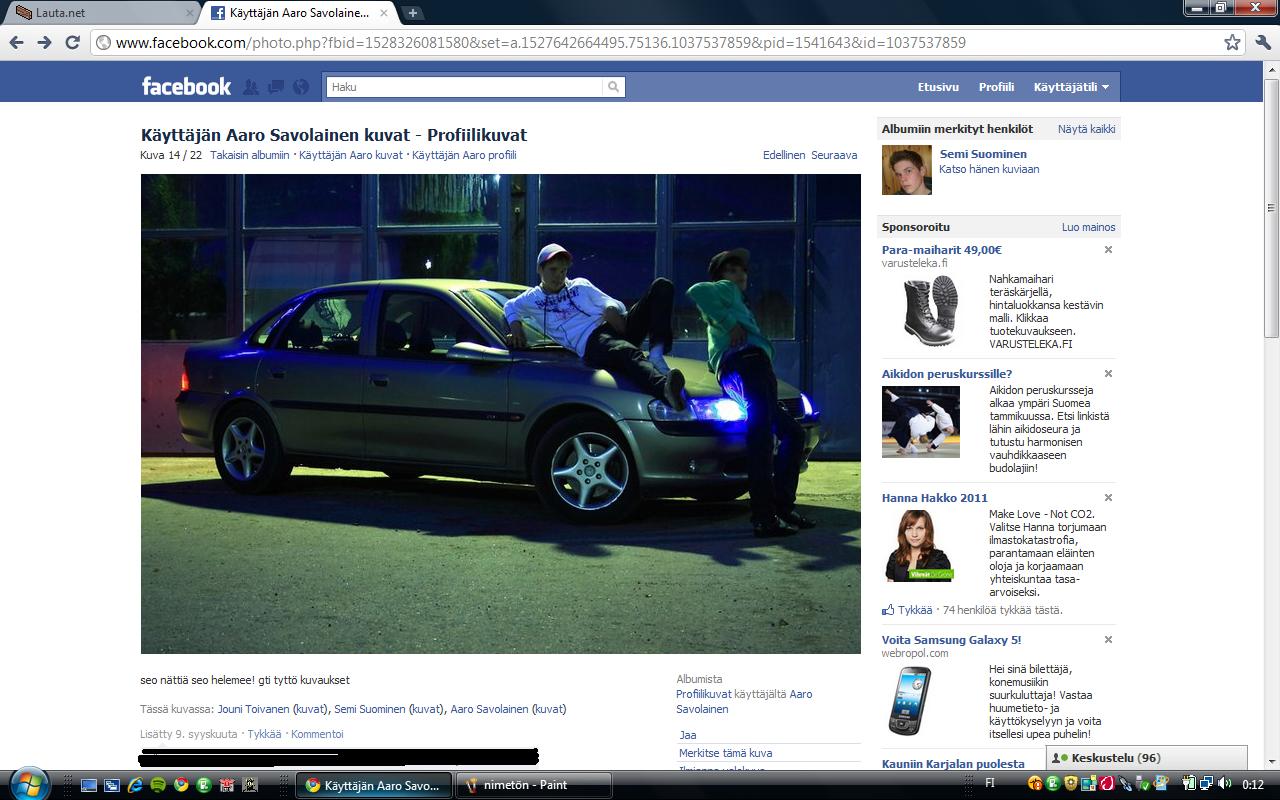Viewport: 1280px width, 800px height.
Task: Click the search magnifier button
Action: click(x=613, y=87)
